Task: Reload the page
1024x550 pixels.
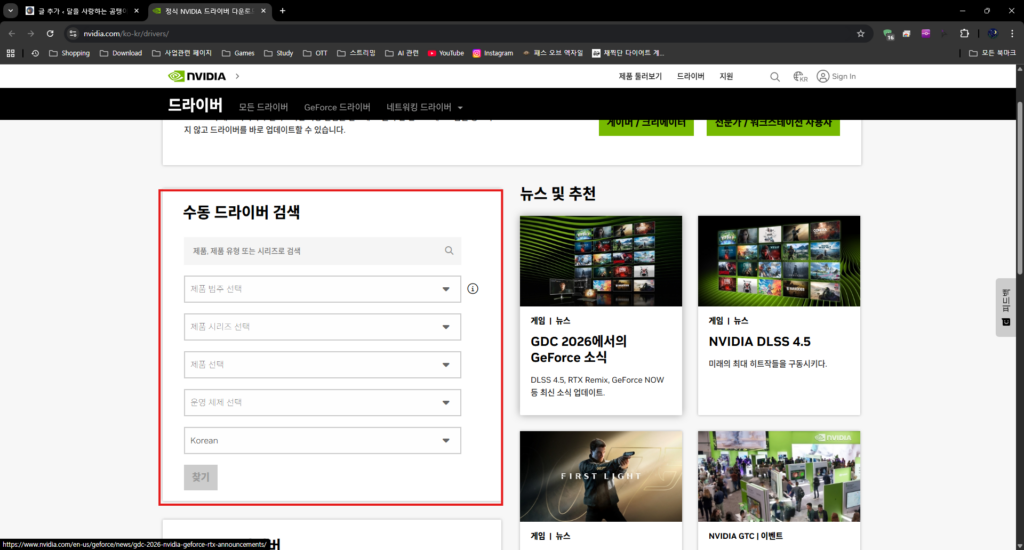Action: (x=50, y=33)
